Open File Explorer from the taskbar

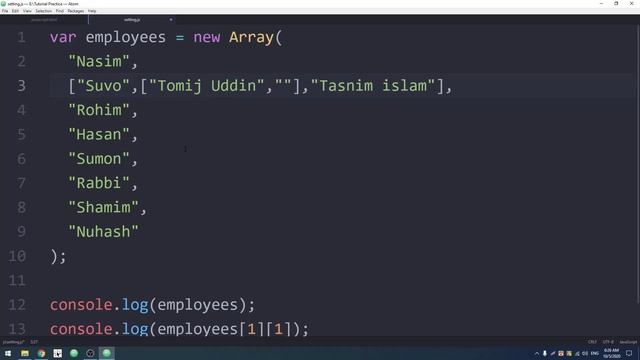[x=25, y=353]
